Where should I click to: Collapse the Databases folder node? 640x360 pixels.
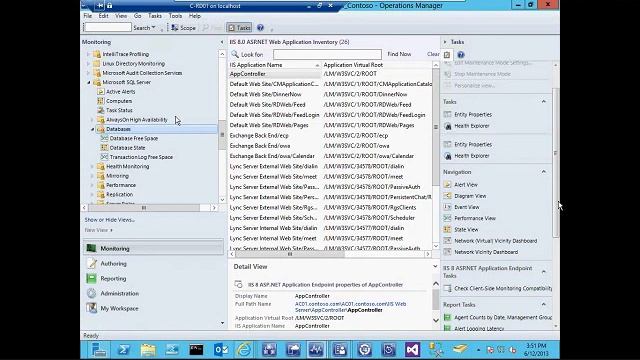93,129
